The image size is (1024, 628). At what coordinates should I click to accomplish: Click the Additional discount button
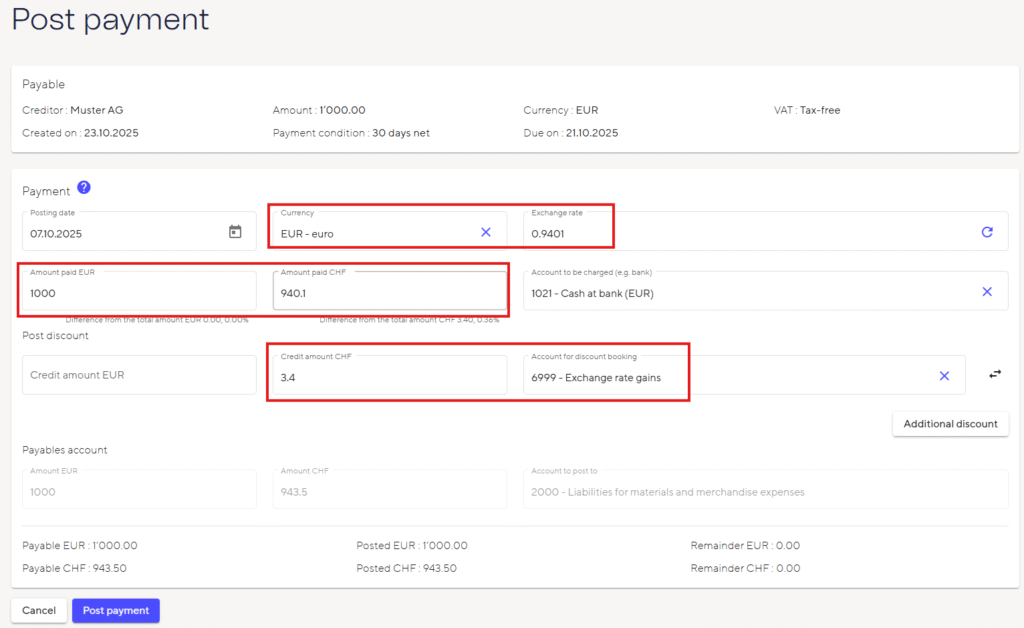pyautogui.click(x=950, y=424)
